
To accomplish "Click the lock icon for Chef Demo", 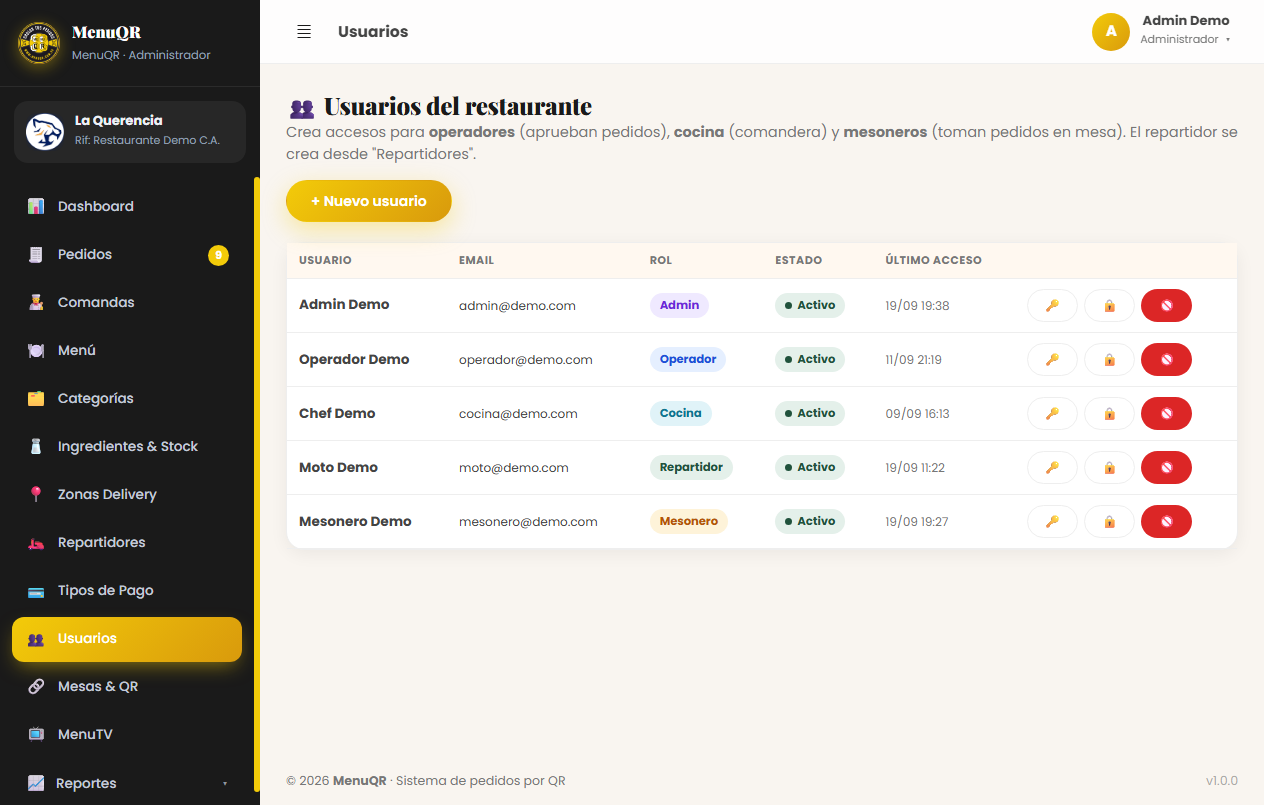I will click(x=1109, y=413).
